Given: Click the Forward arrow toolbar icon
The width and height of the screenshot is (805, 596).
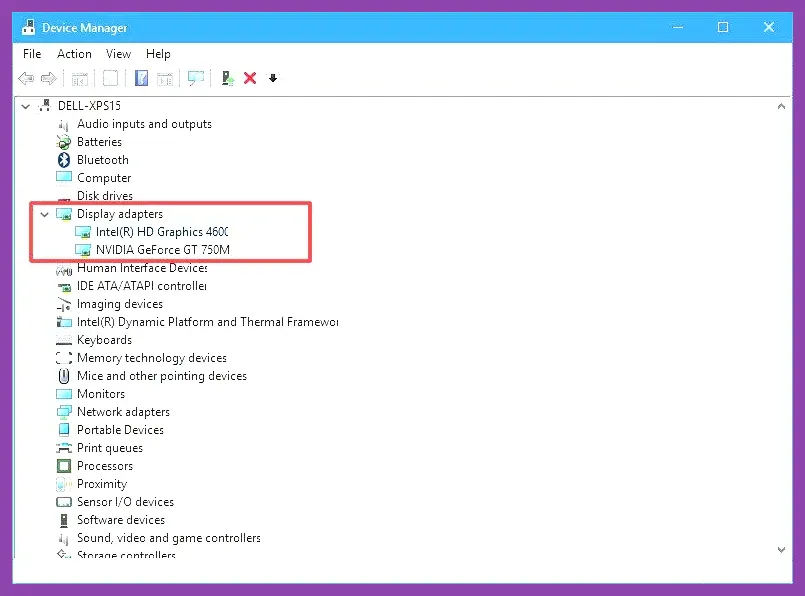Looking at the screenshot, I should 49,79.
